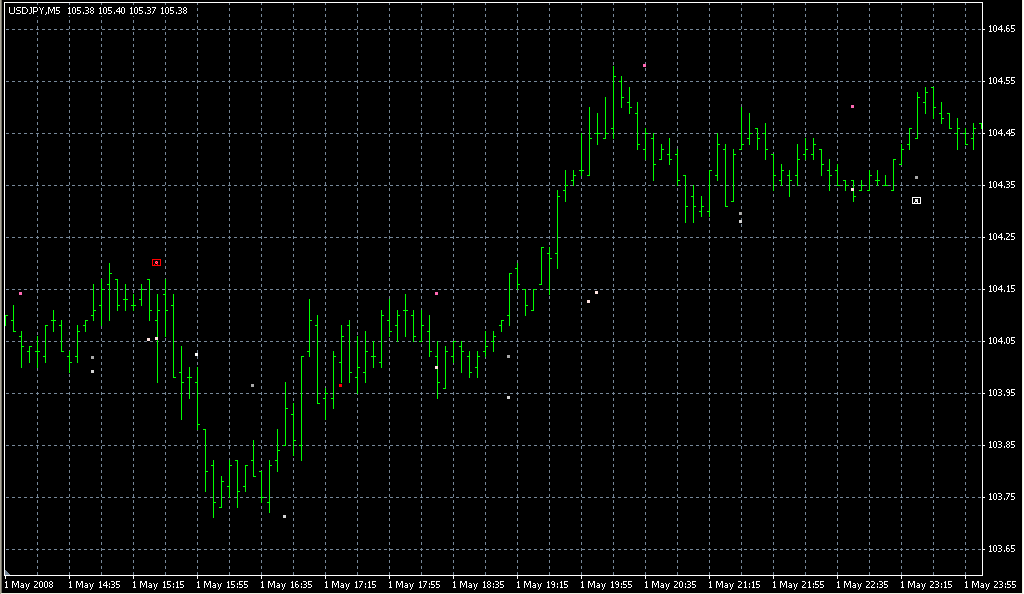This screenshot has width=1024, height=594.
Task: Click the USDJPY,M5 chart title
Action: [33, 10]
